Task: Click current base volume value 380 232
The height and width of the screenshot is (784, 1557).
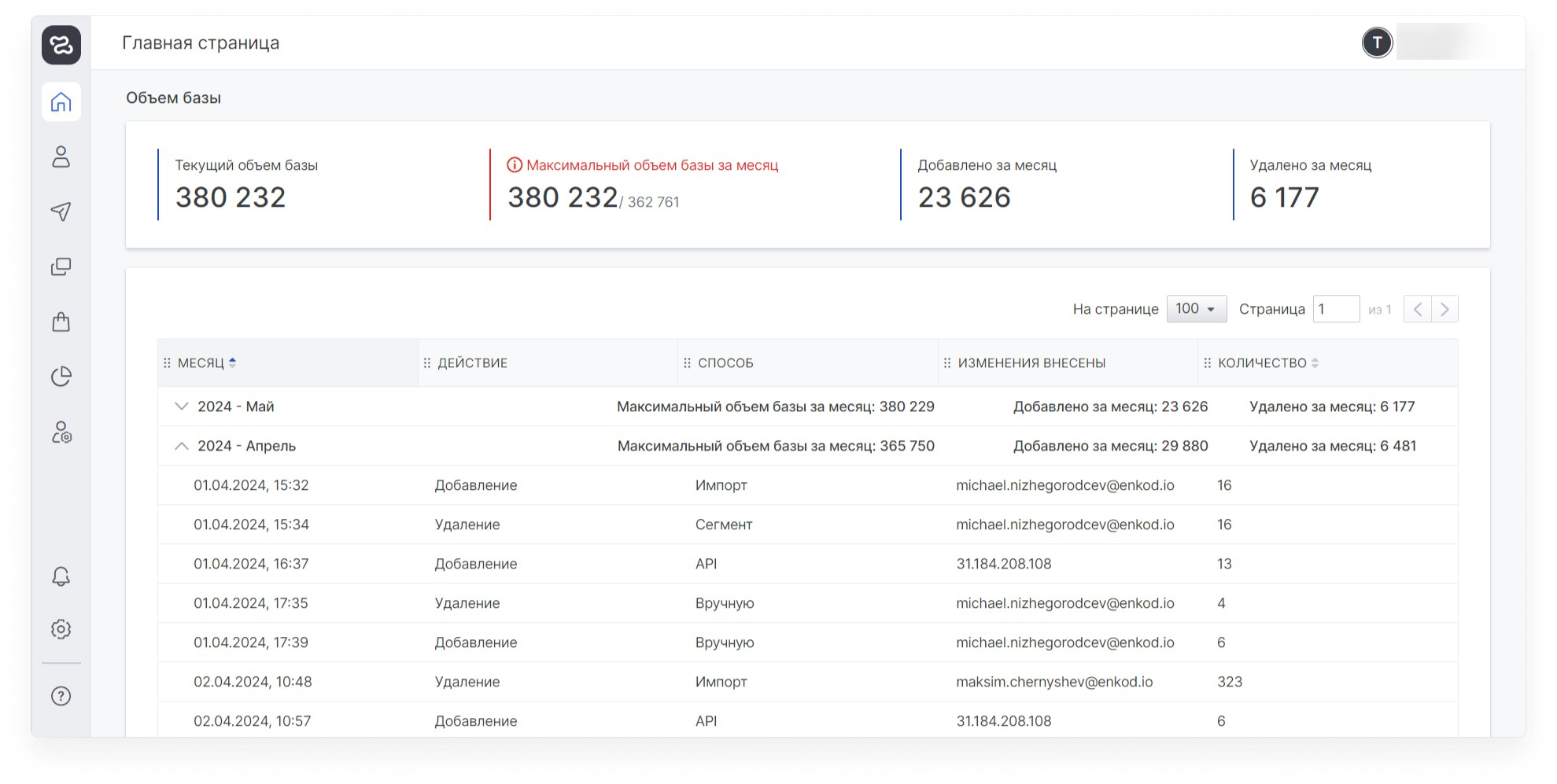Action: point(231,197)
